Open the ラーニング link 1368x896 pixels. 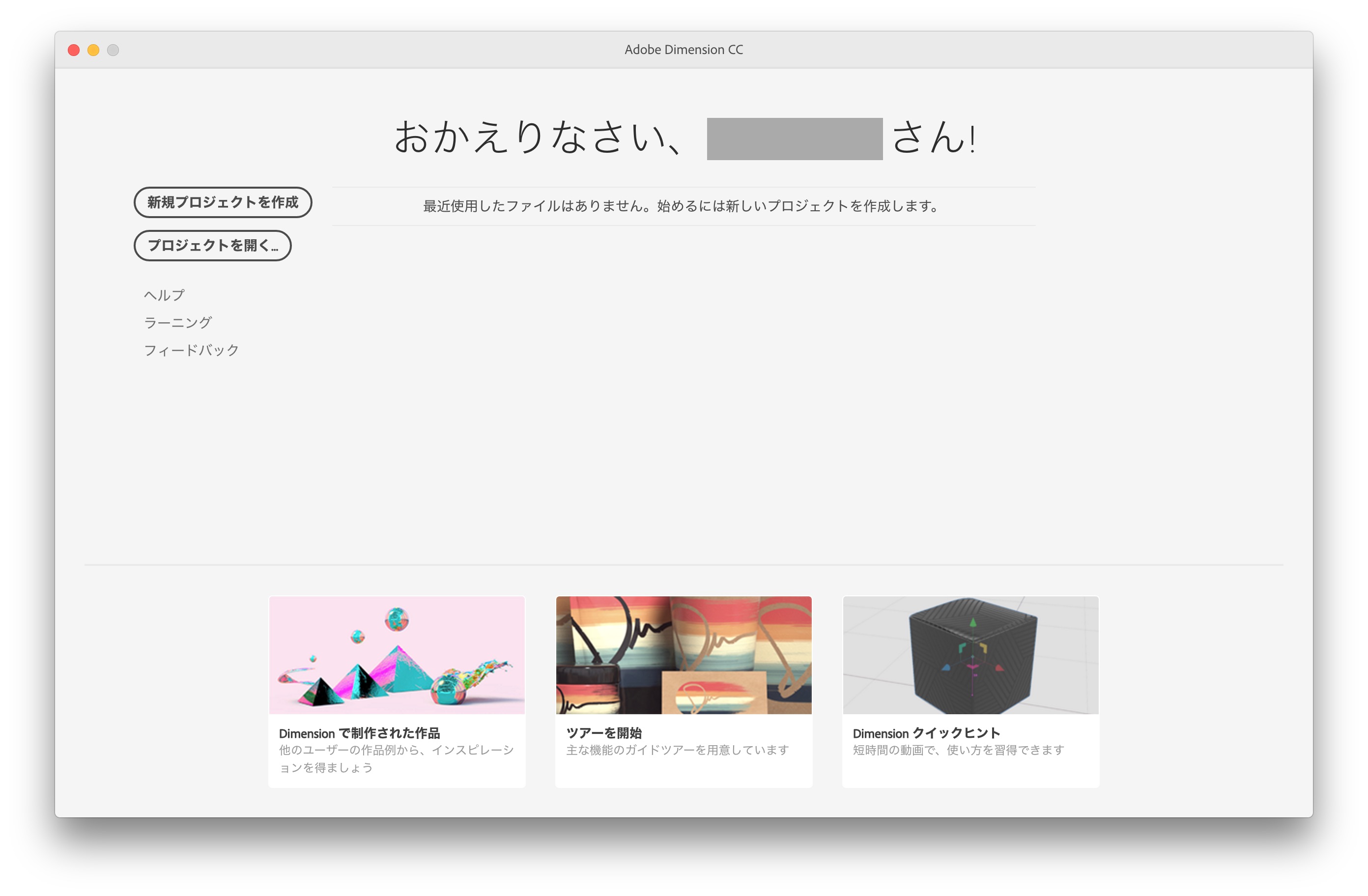177,322
